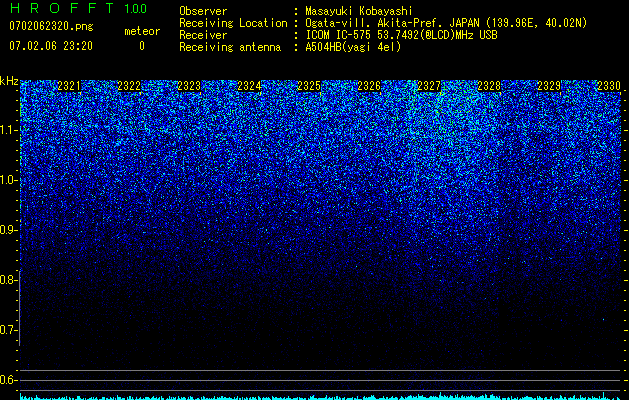Click the 2330 time marker
Image resolution: width=629 pixels, height=400 pixels.
pos(609,86)
